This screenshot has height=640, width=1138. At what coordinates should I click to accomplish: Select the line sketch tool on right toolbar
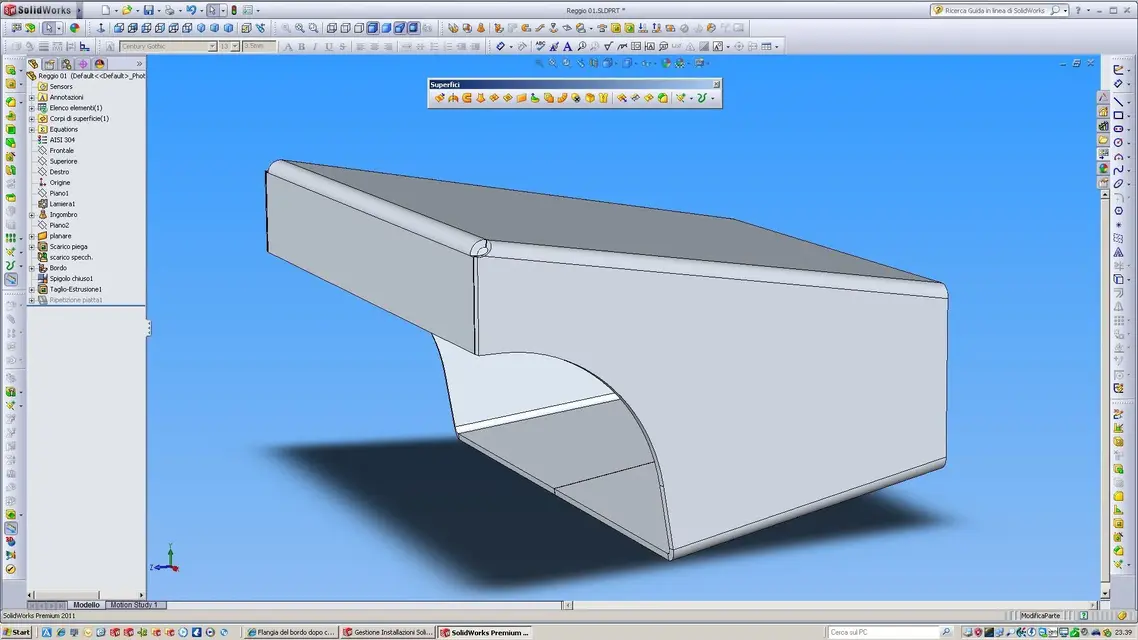click(x=1118, y=102)
